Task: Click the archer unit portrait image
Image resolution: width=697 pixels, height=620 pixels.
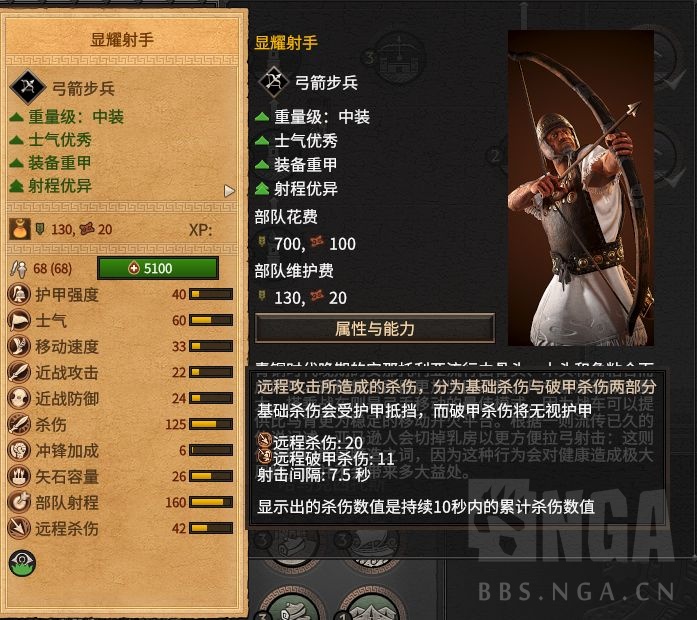Action: (x=581, y=188)
